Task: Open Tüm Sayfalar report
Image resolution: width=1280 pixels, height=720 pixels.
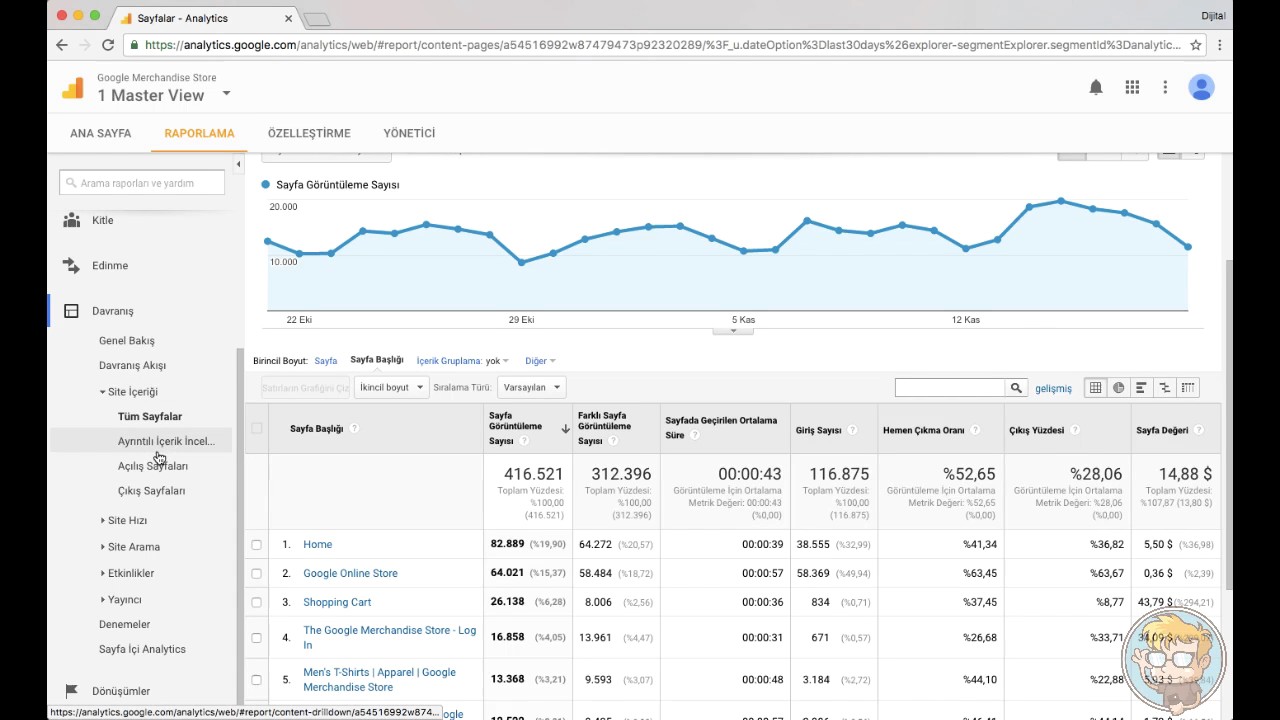Action: point(150,417)
